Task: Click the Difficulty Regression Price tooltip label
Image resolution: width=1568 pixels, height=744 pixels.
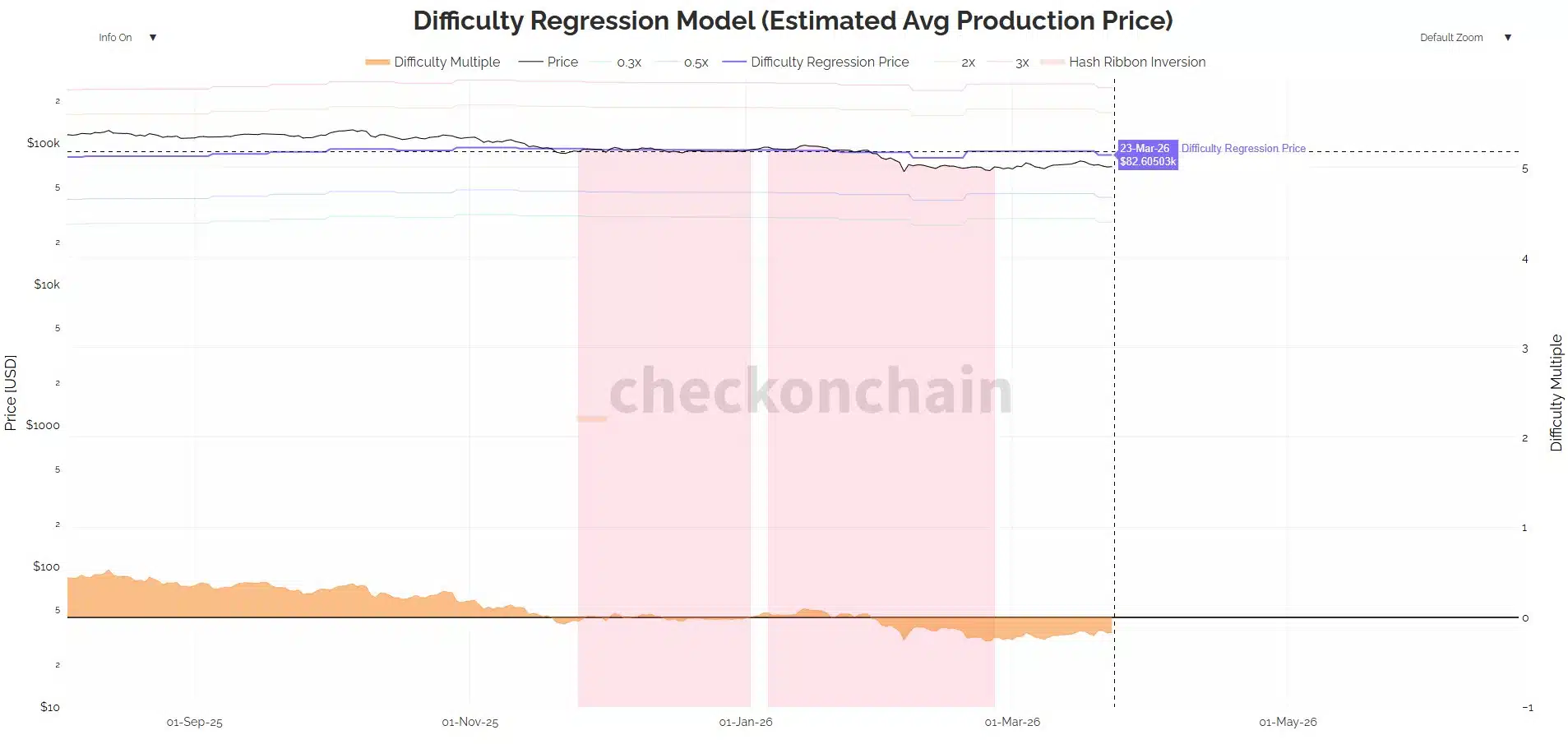Action: [x=1243, y=149]
